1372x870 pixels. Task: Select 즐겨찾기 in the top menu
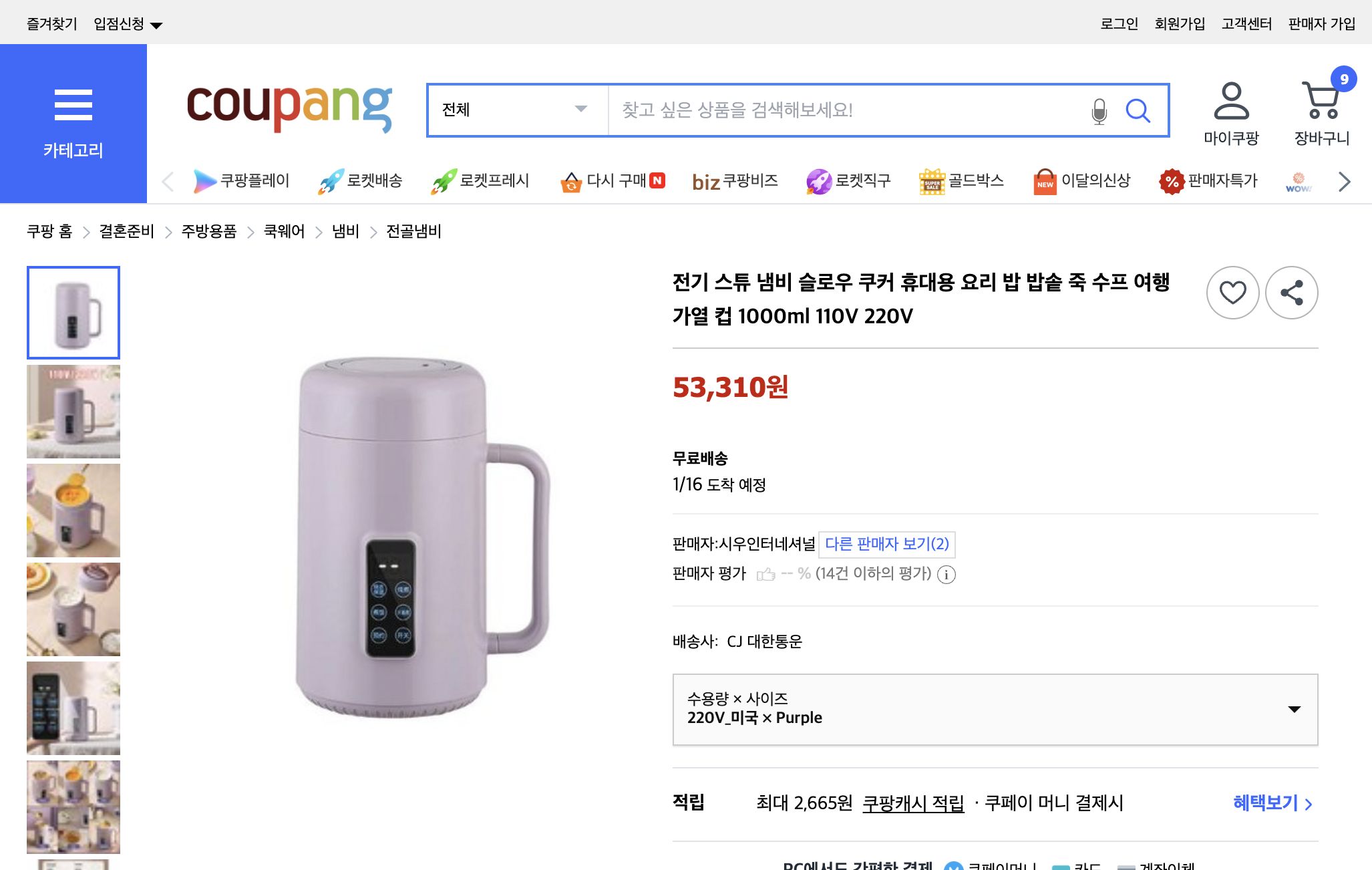pos(51,23)
